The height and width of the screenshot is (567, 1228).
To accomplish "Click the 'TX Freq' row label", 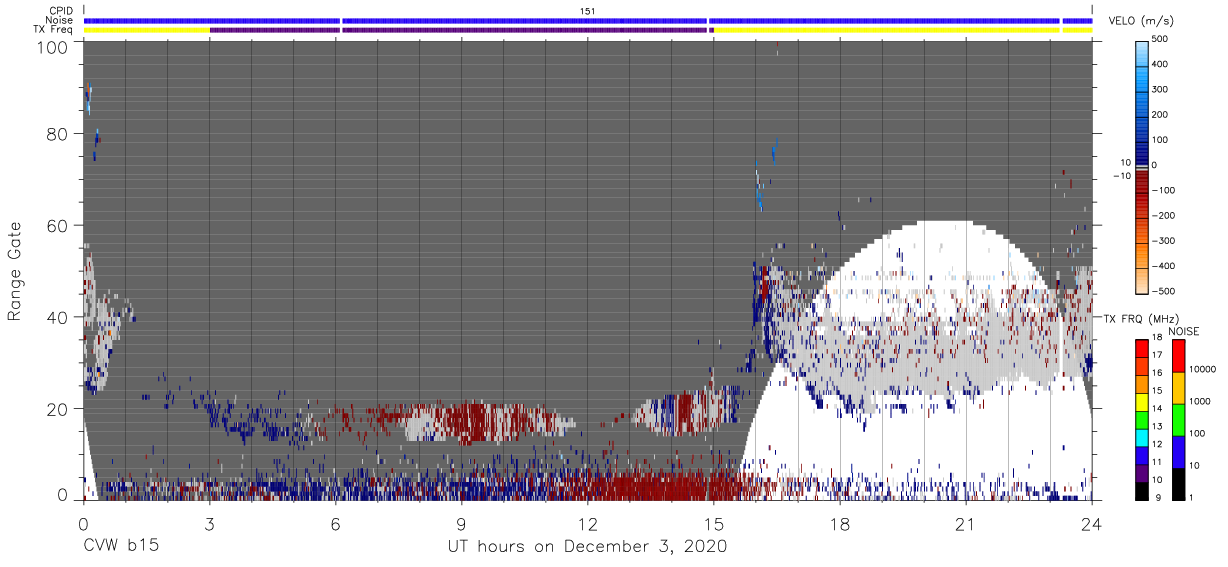I will pos(53,29).
